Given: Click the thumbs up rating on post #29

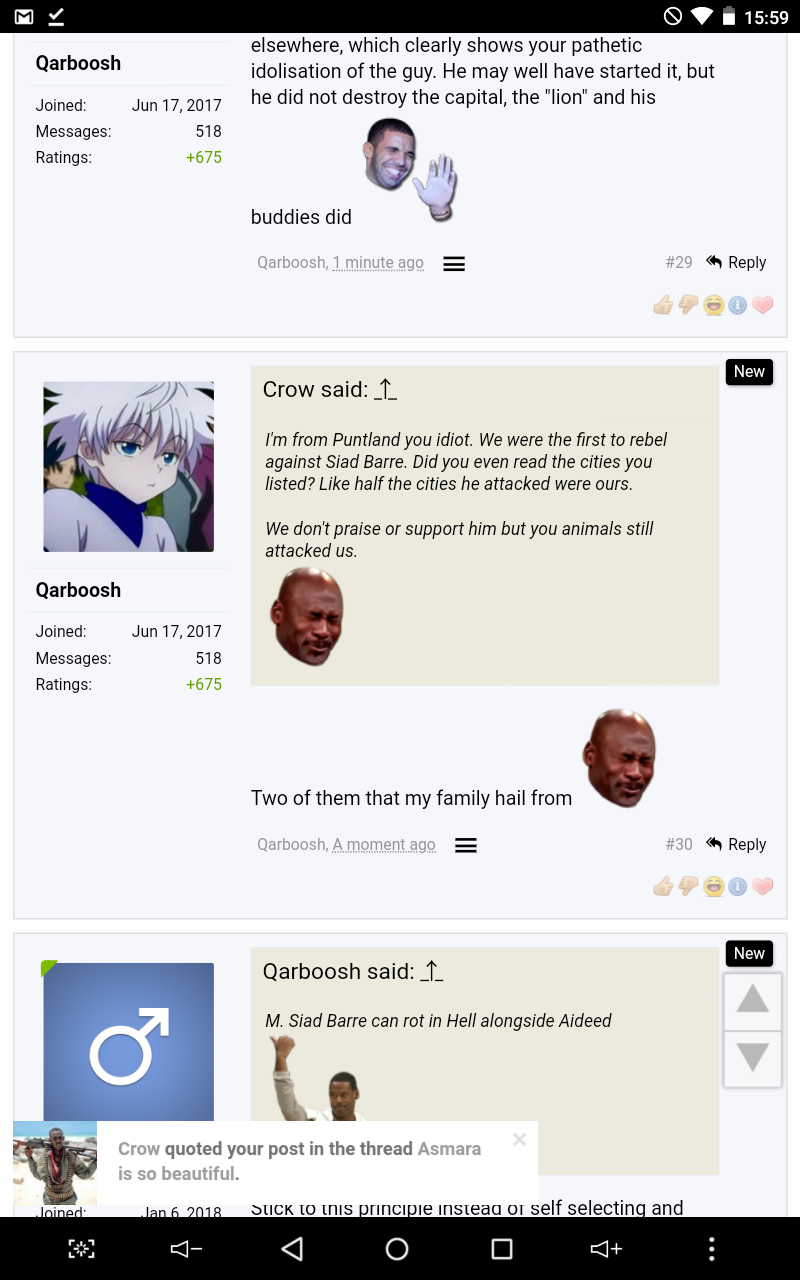Looking at the screenshot, I should pos(663,305).
